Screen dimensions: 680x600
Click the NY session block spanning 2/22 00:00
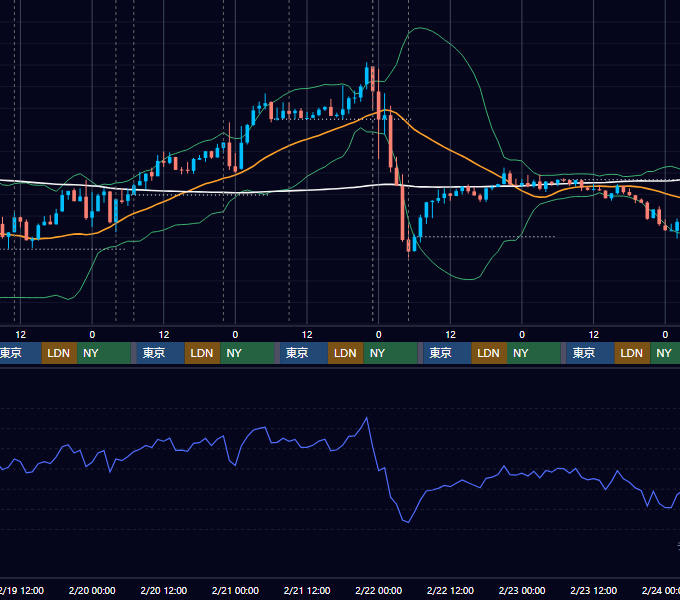[390, 353]
